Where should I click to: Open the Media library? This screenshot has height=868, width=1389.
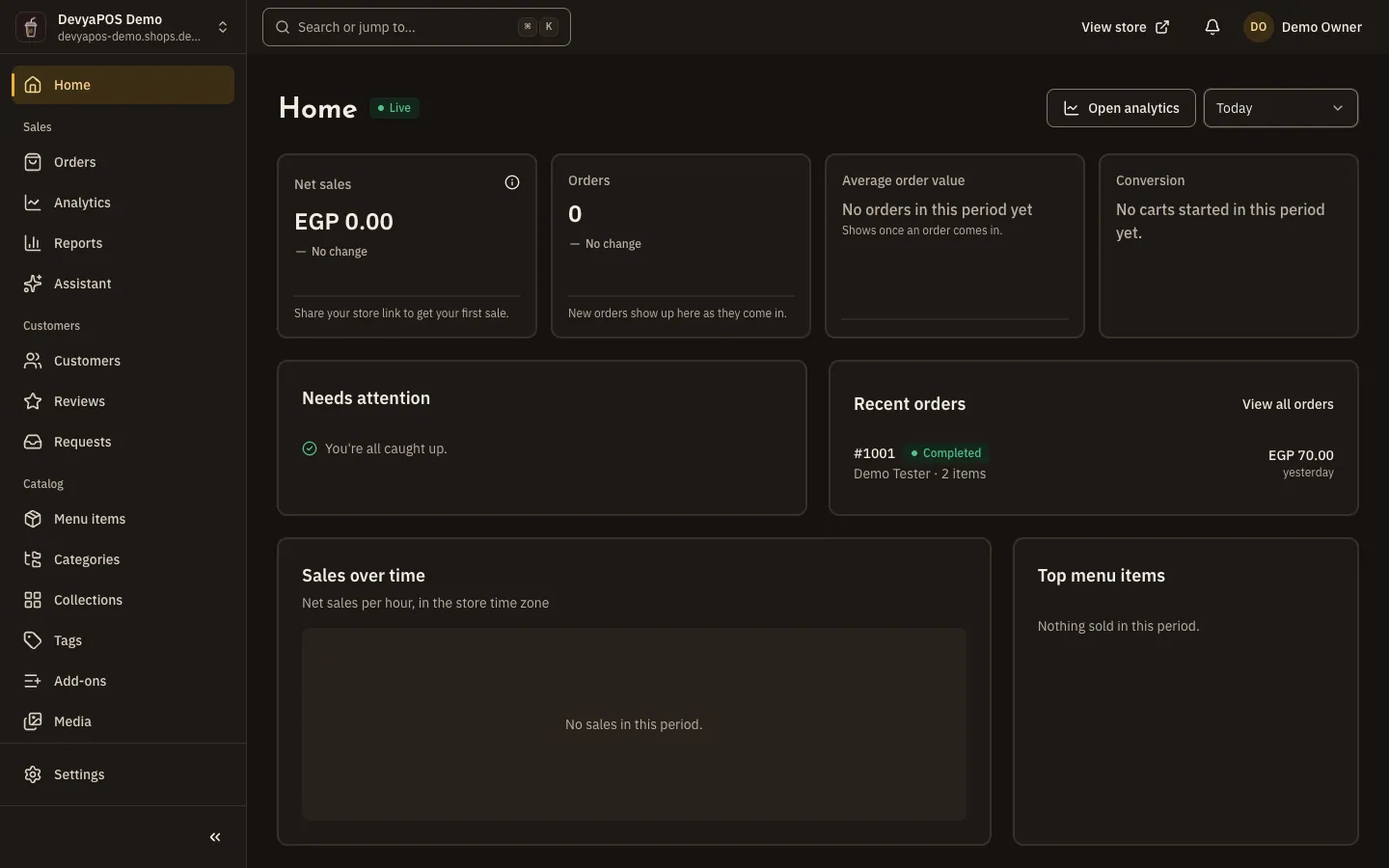coord(123,721)
